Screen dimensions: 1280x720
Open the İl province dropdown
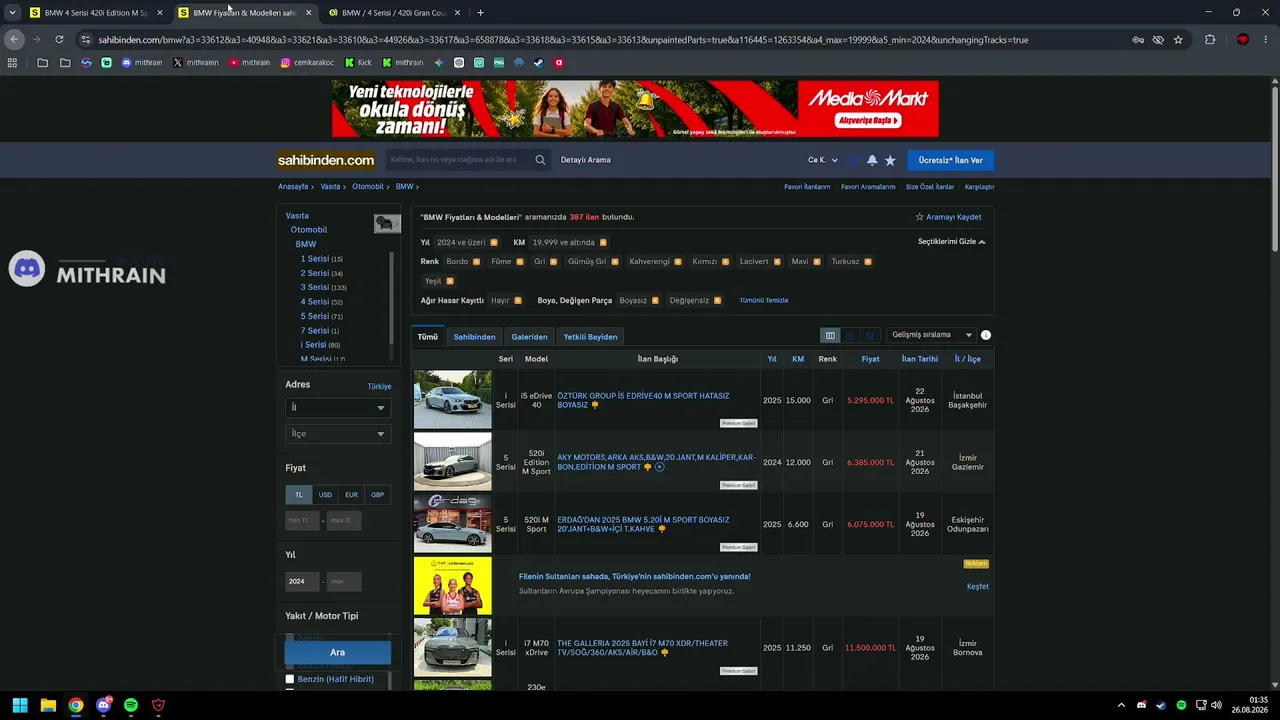337,408
